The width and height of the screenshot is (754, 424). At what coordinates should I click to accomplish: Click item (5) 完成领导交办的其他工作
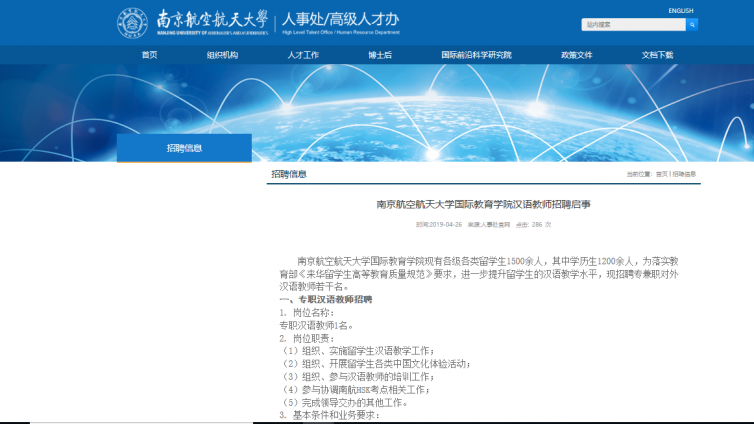coord(345,402)
